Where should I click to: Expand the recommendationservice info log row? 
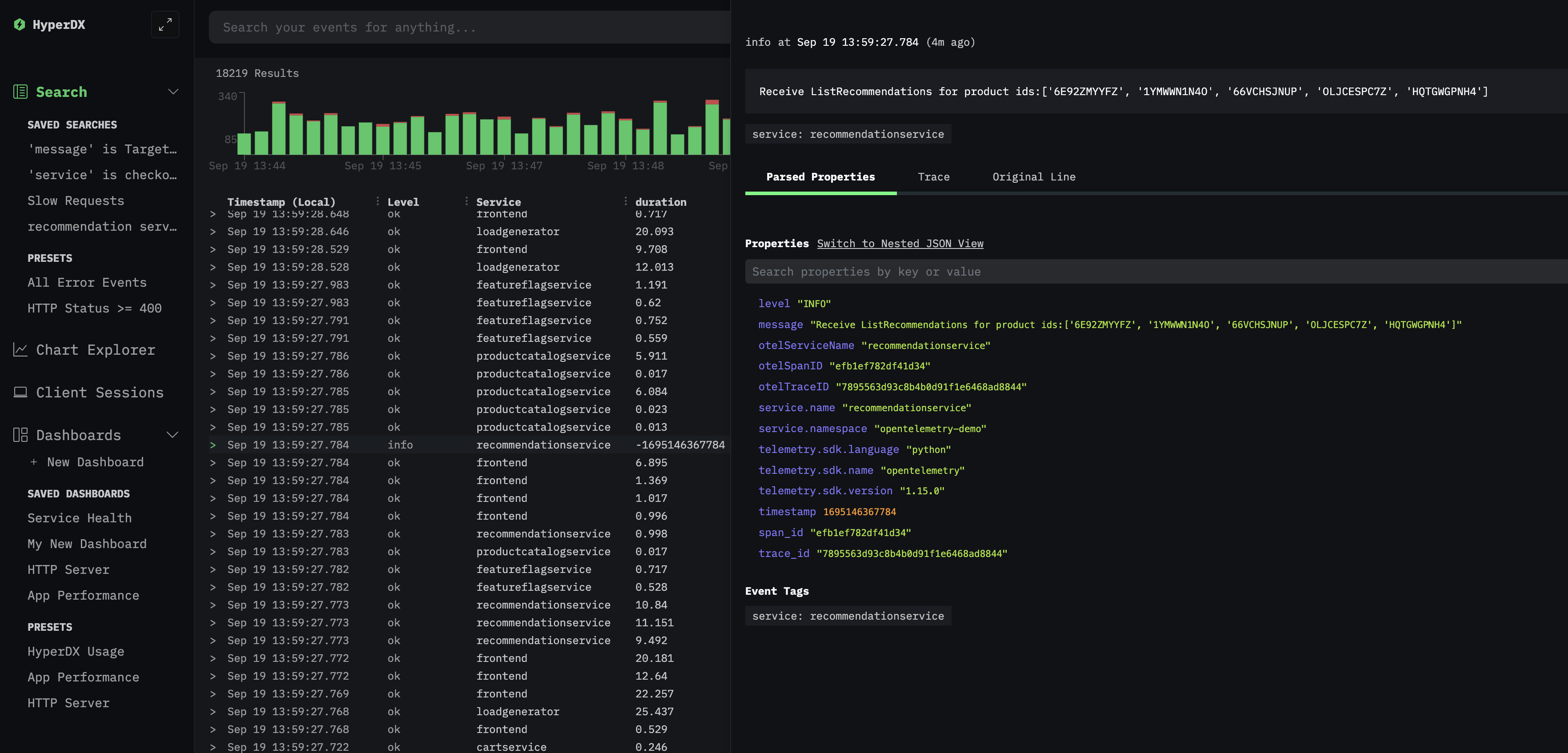point(213,445)
